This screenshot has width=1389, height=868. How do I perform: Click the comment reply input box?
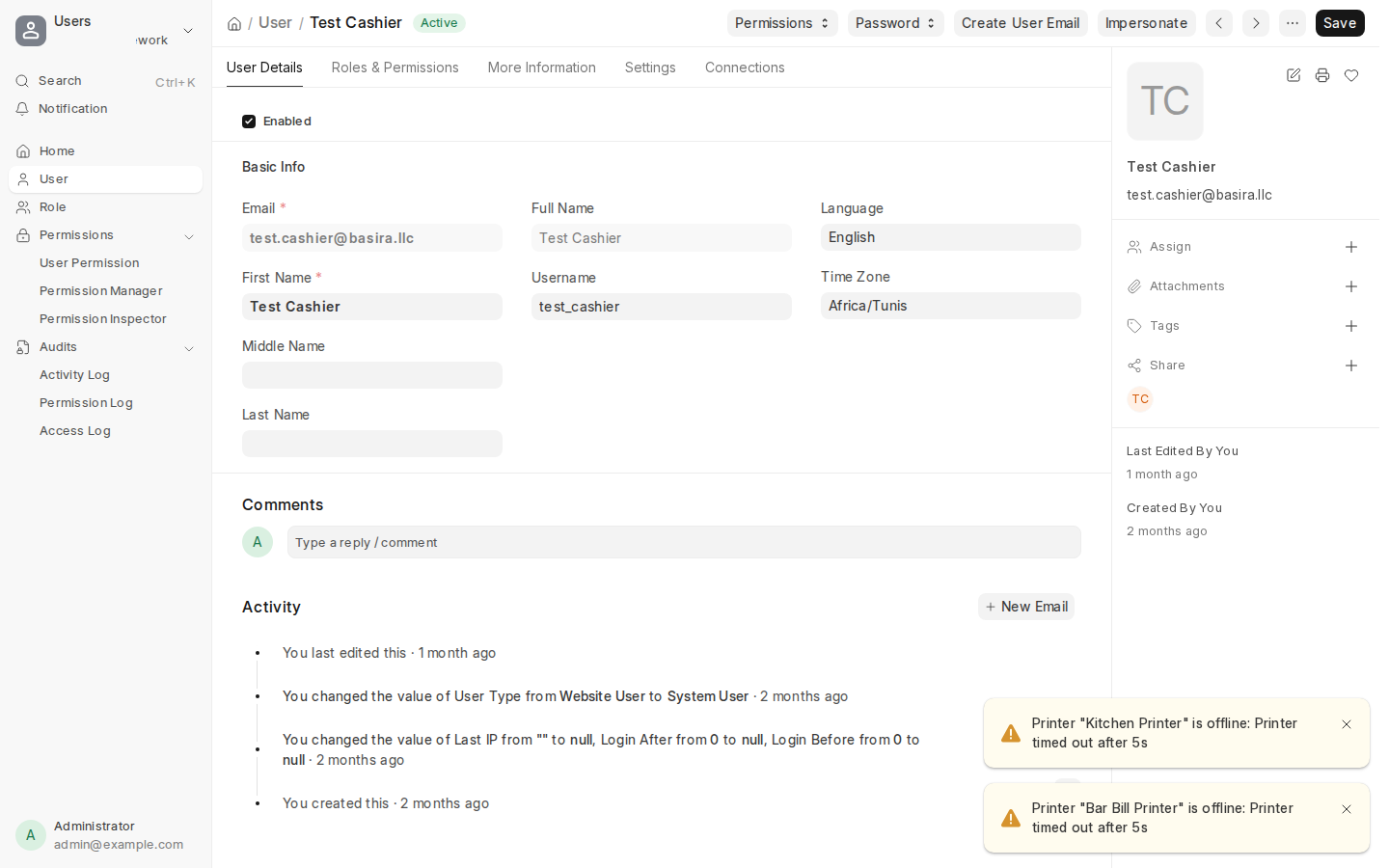(684, 542)
